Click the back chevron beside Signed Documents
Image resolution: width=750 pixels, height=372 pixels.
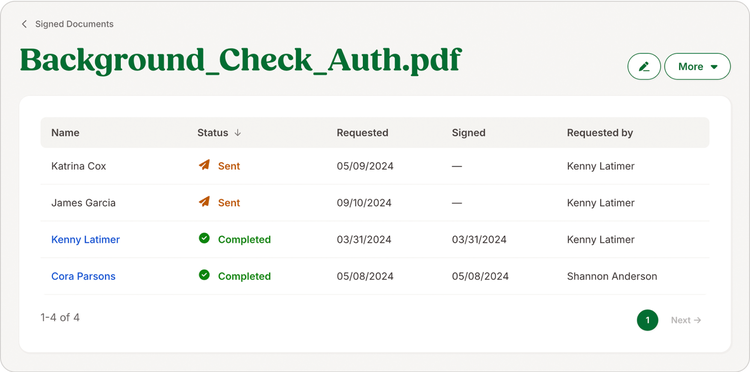pyautogui.click(x=24, y=24)
